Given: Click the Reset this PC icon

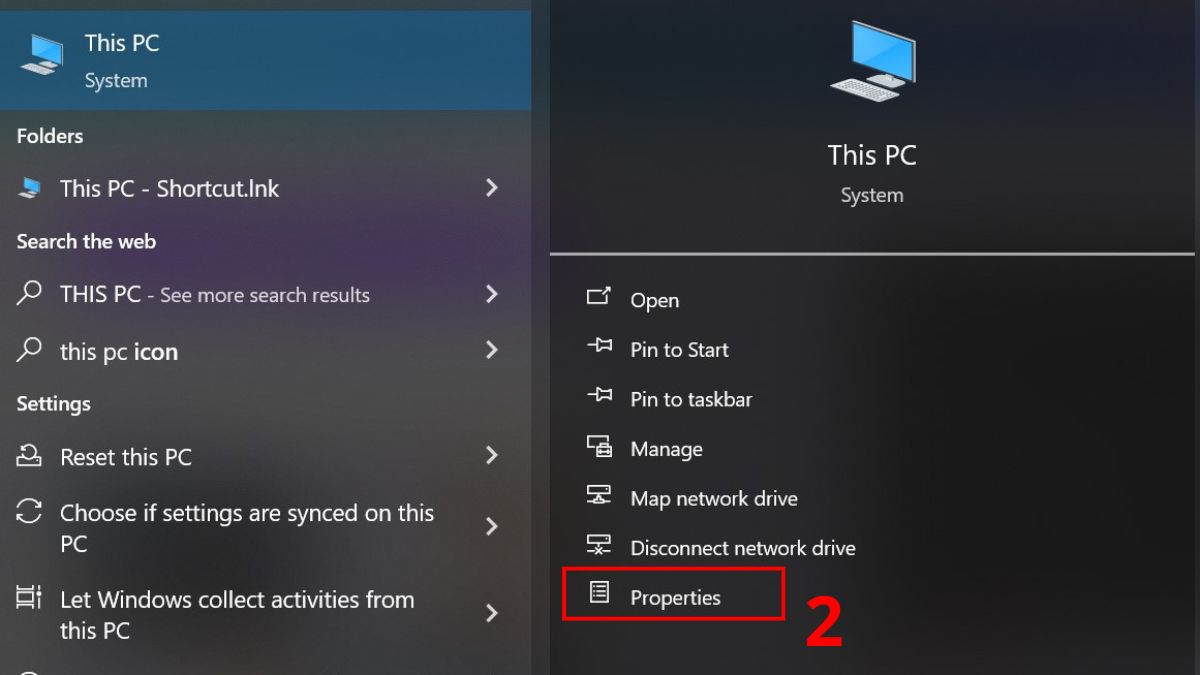Looking at the screenshot, I should [26, 456].
